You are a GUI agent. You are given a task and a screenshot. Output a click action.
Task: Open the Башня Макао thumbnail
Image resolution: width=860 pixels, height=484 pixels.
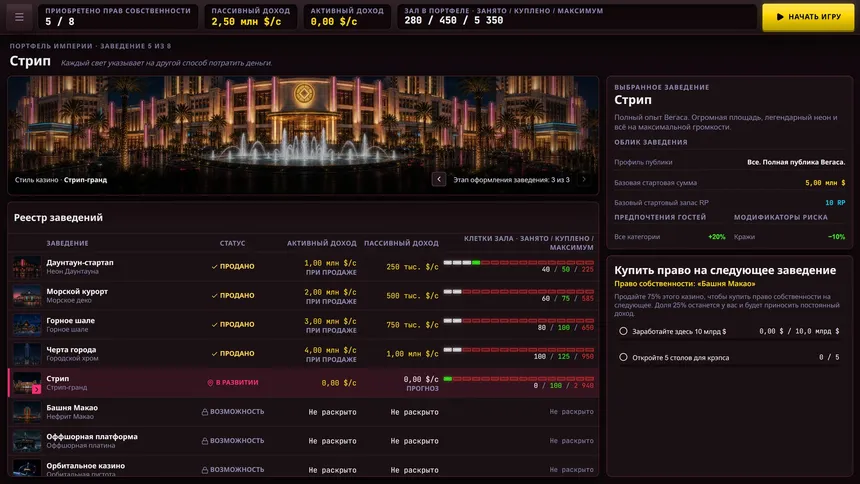tap(27, 412)
